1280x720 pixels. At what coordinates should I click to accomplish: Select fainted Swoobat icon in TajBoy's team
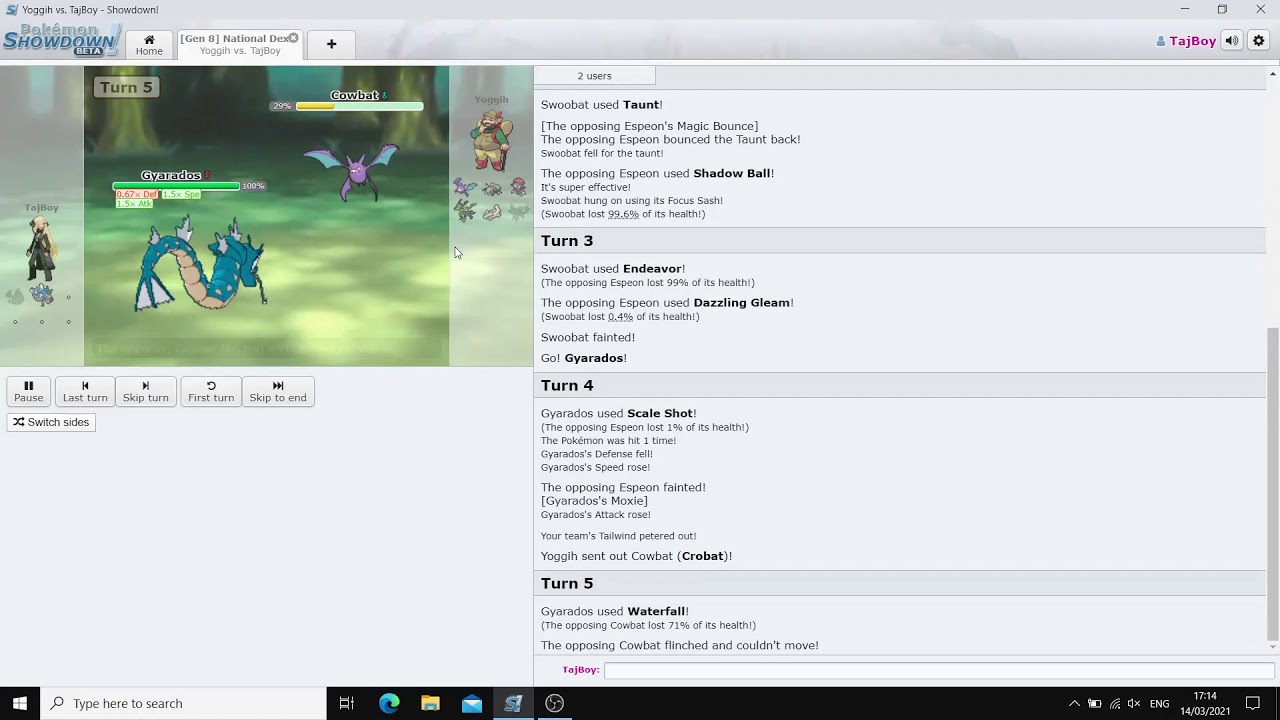(15, 296)
